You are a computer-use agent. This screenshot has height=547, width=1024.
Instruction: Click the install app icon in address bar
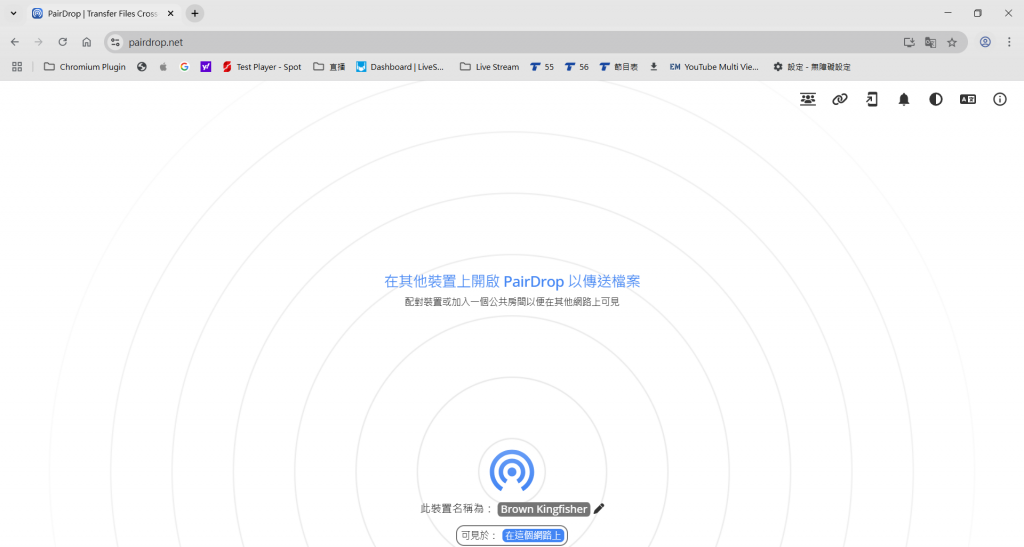[x=909, y=42]
